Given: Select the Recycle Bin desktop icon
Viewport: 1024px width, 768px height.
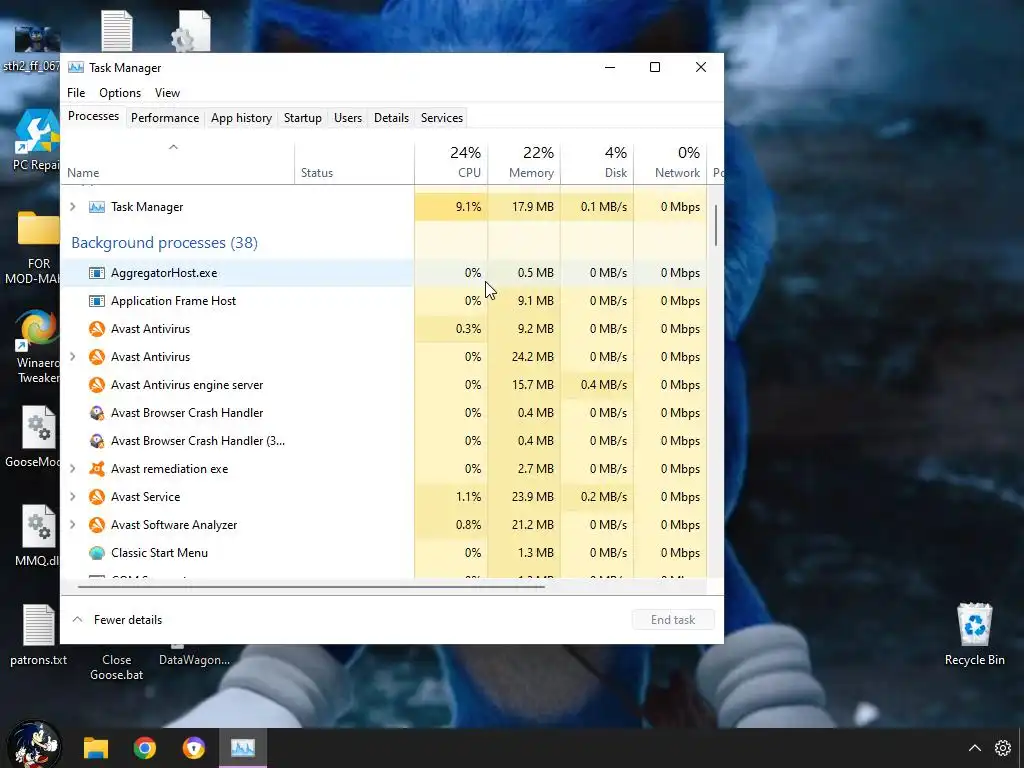Looking at the screenshot, I should pos(974,635).
